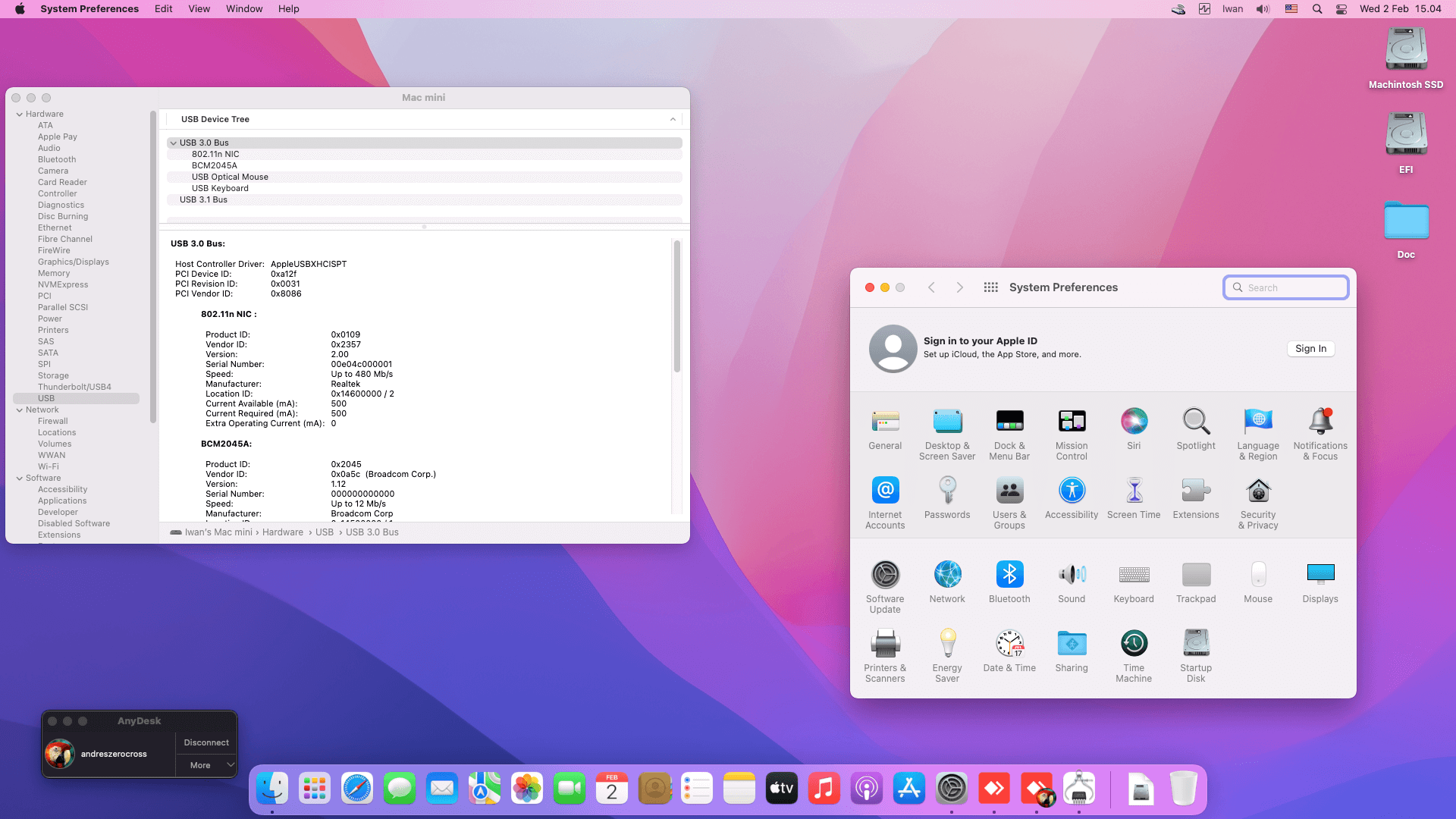Open Software Update preferences
1456x819 pixels.
(885, 575)
